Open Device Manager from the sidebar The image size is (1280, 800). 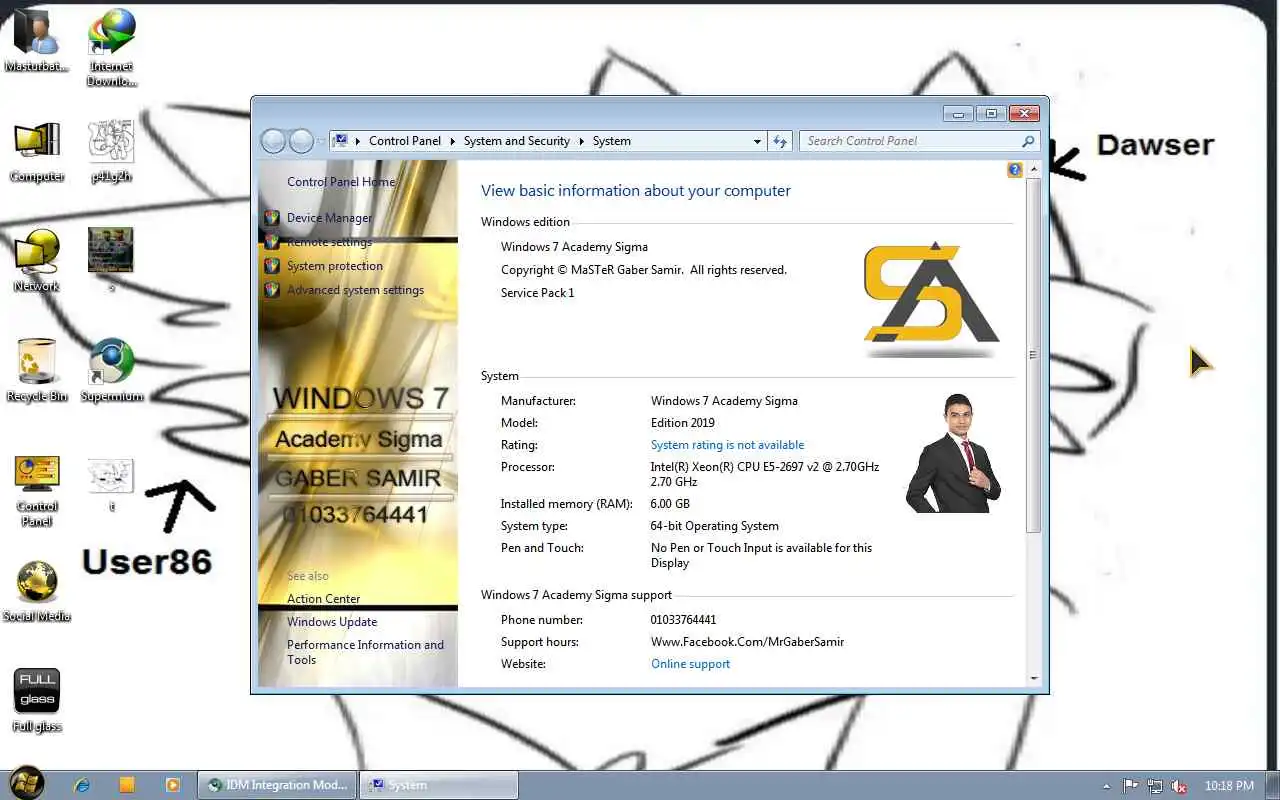[x=329, y=218]
